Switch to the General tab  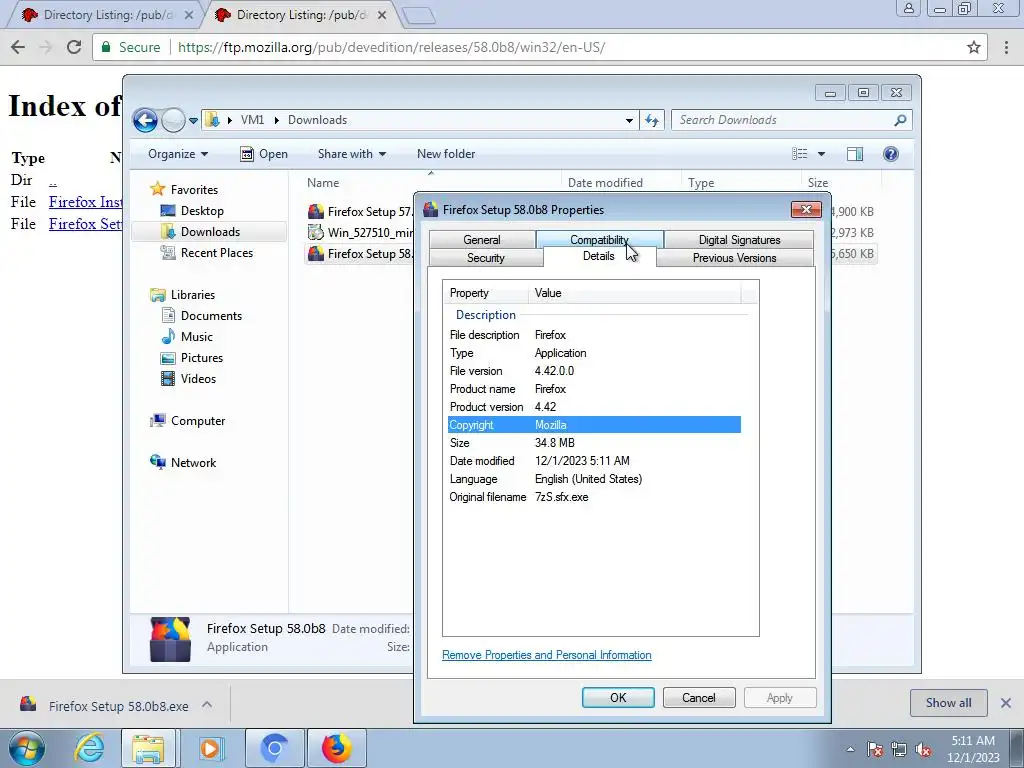tap(482, 240)
